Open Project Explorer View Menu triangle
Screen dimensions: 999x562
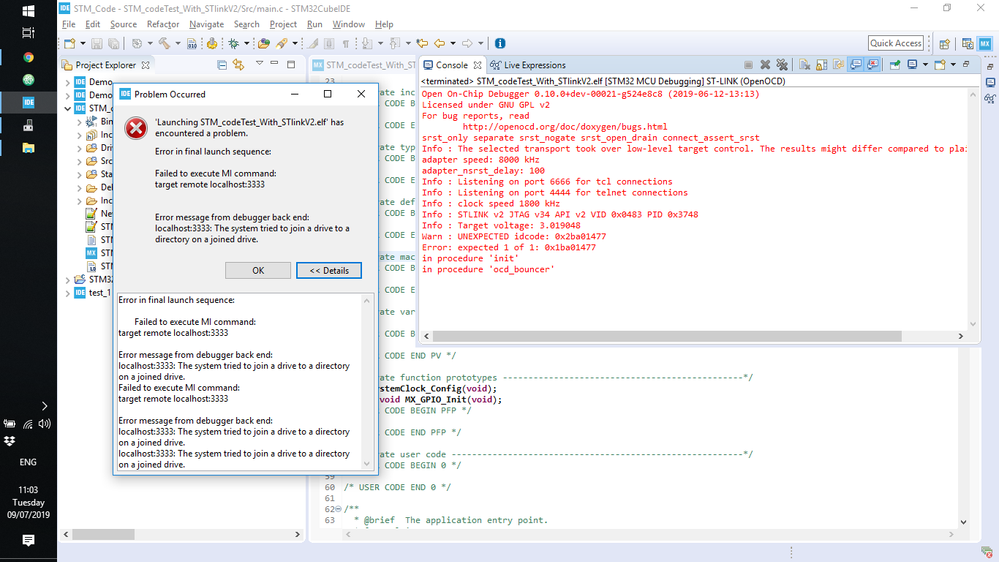pyautogui.click(x=259, y=64)
